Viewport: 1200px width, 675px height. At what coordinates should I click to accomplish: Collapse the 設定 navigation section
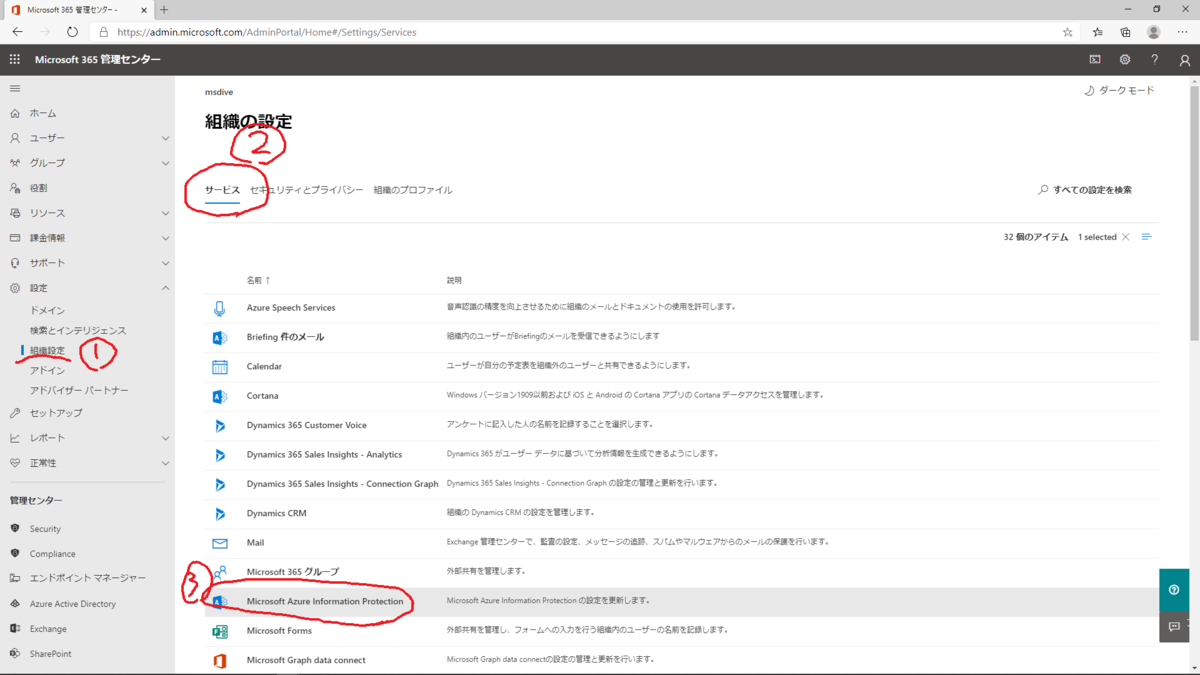(166, 288)
